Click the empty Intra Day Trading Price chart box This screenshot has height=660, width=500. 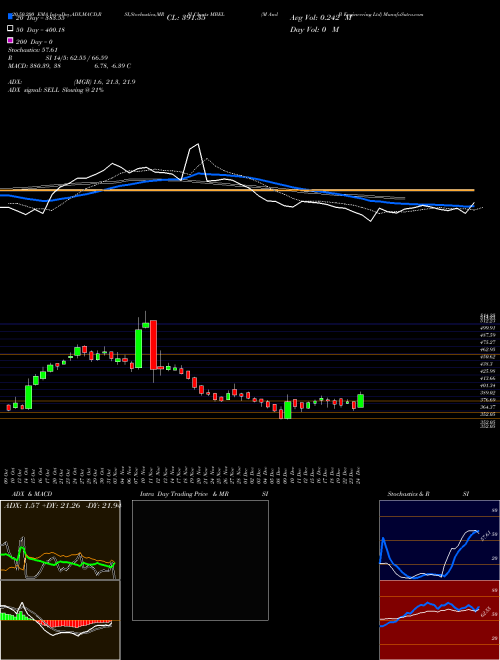[200, 560]
